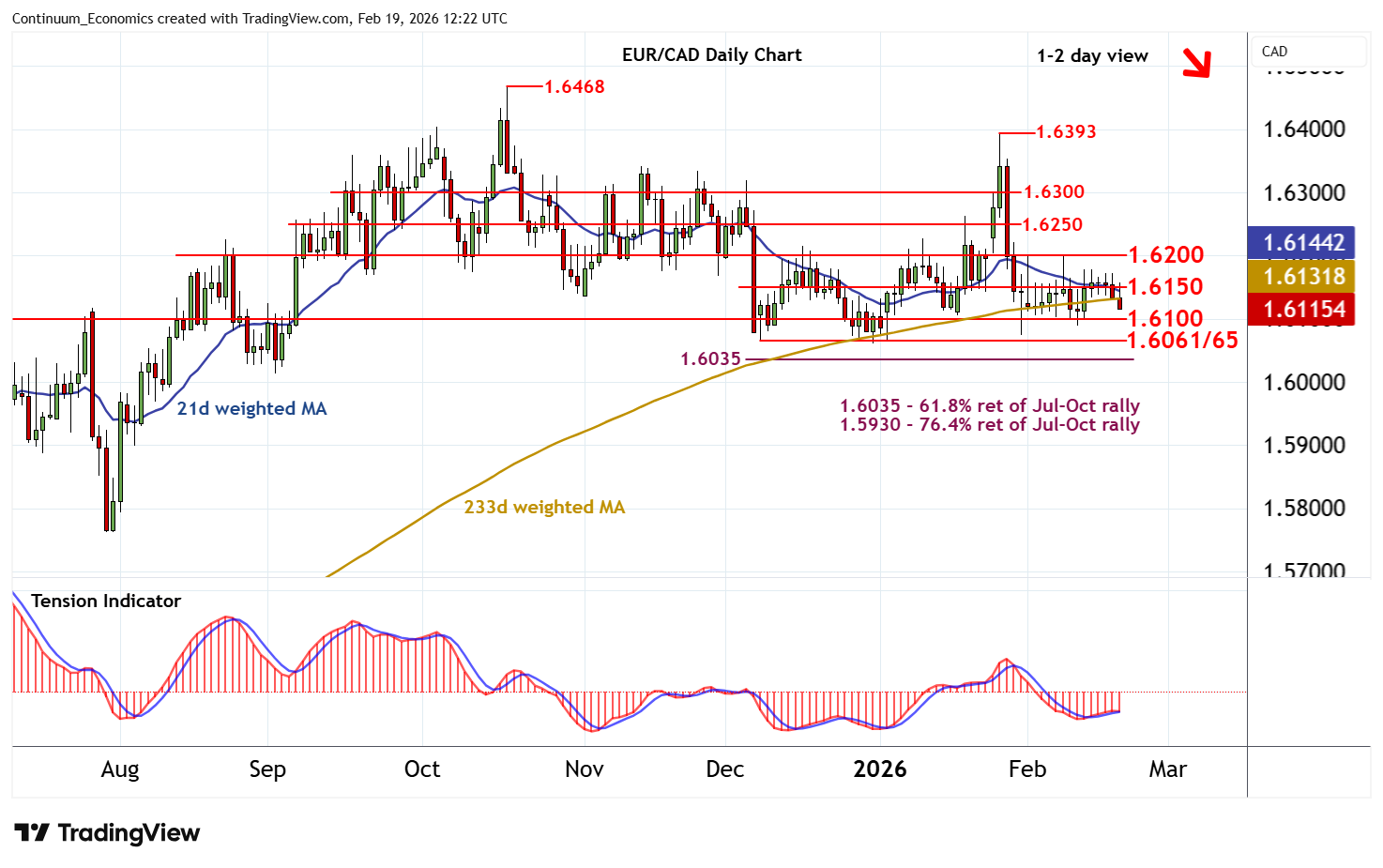
Task: Click the 1.6100 support level label
Action: pos(1164,319)
